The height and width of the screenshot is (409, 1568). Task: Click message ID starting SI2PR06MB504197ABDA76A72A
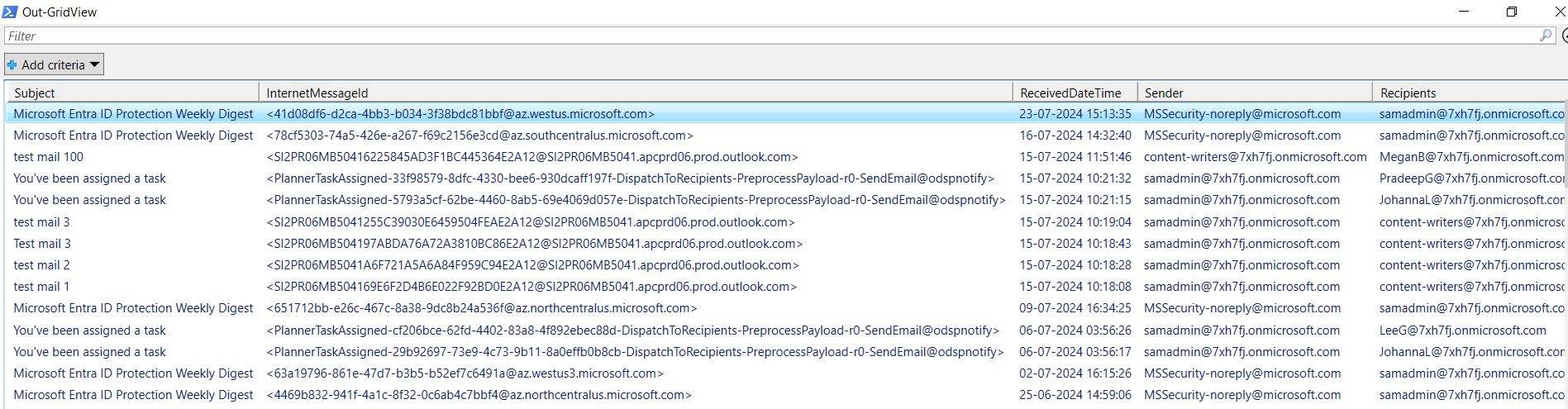tap(535, 244)
